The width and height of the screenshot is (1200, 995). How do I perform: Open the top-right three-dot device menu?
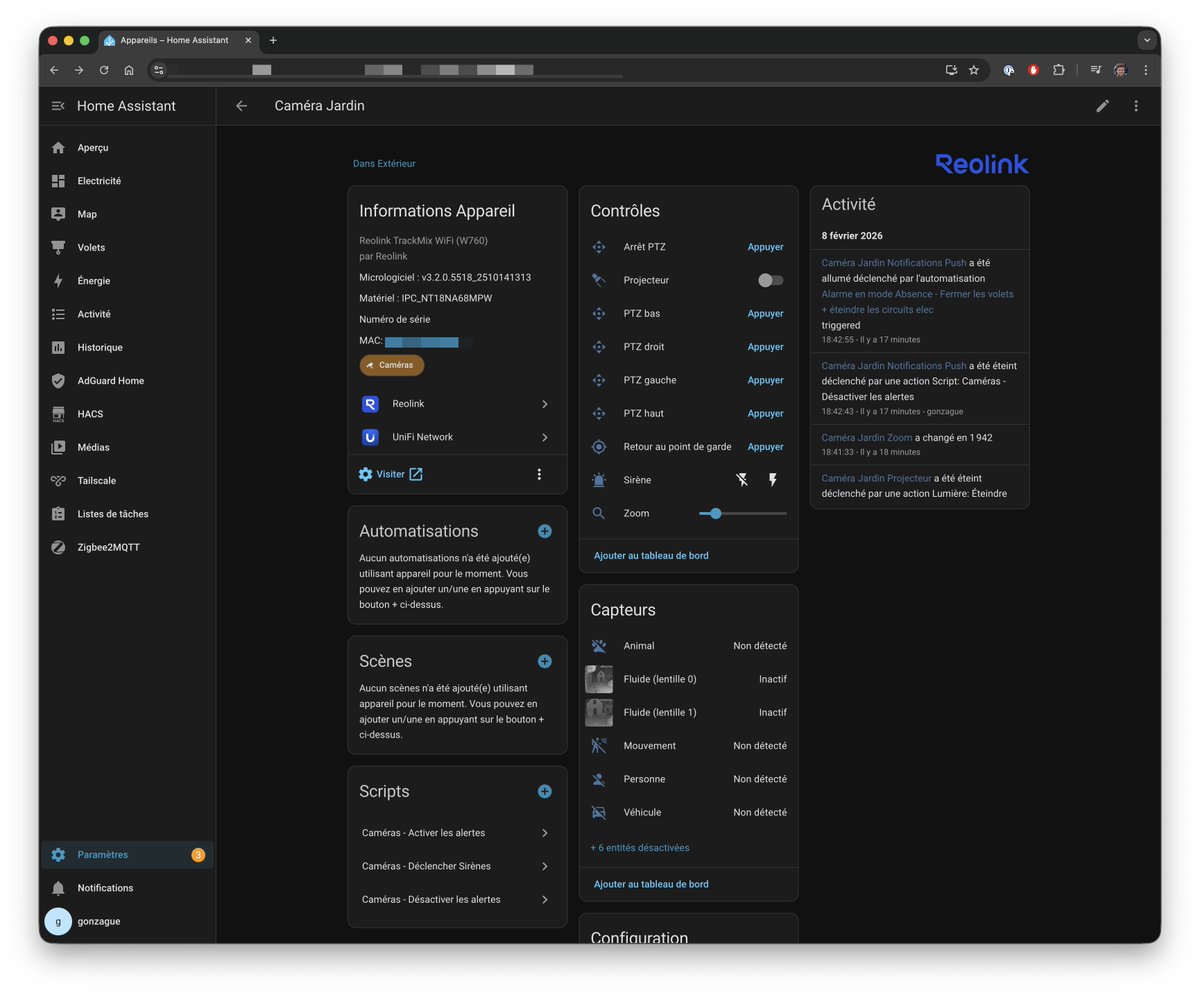tap(1136, 106)
